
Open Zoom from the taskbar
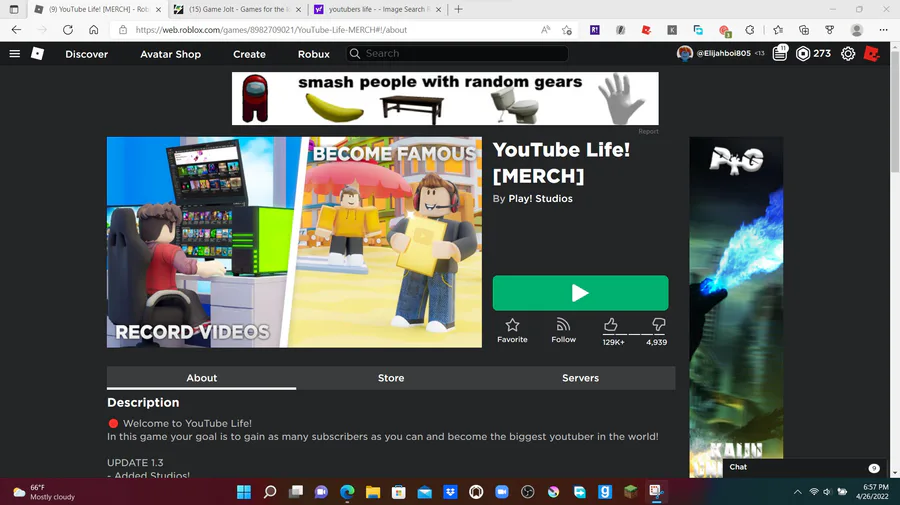tap(502, 492)
